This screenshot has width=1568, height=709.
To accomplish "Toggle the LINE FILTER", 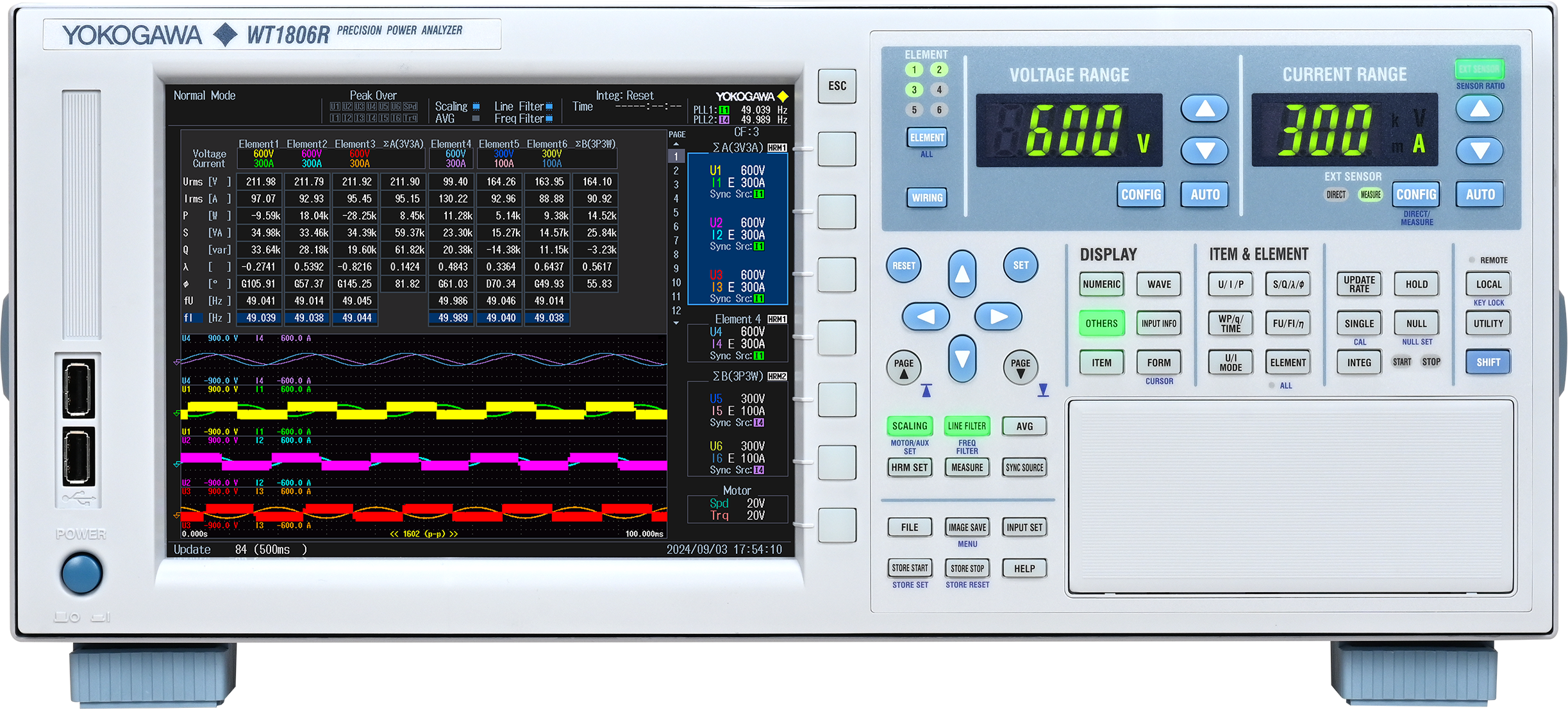I will (x=967, y=426).
